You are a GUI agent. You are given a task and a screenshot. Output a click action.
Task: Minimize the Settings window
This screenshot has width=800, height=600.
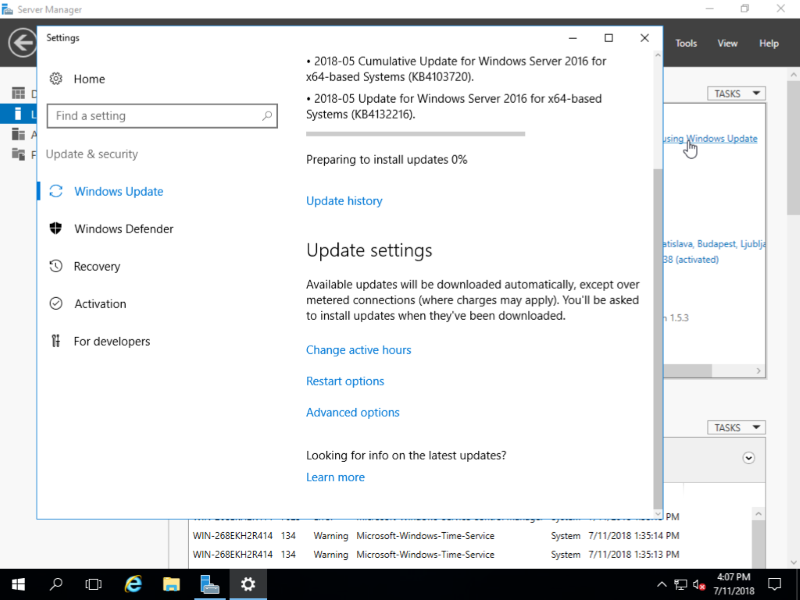coord(573,38)
